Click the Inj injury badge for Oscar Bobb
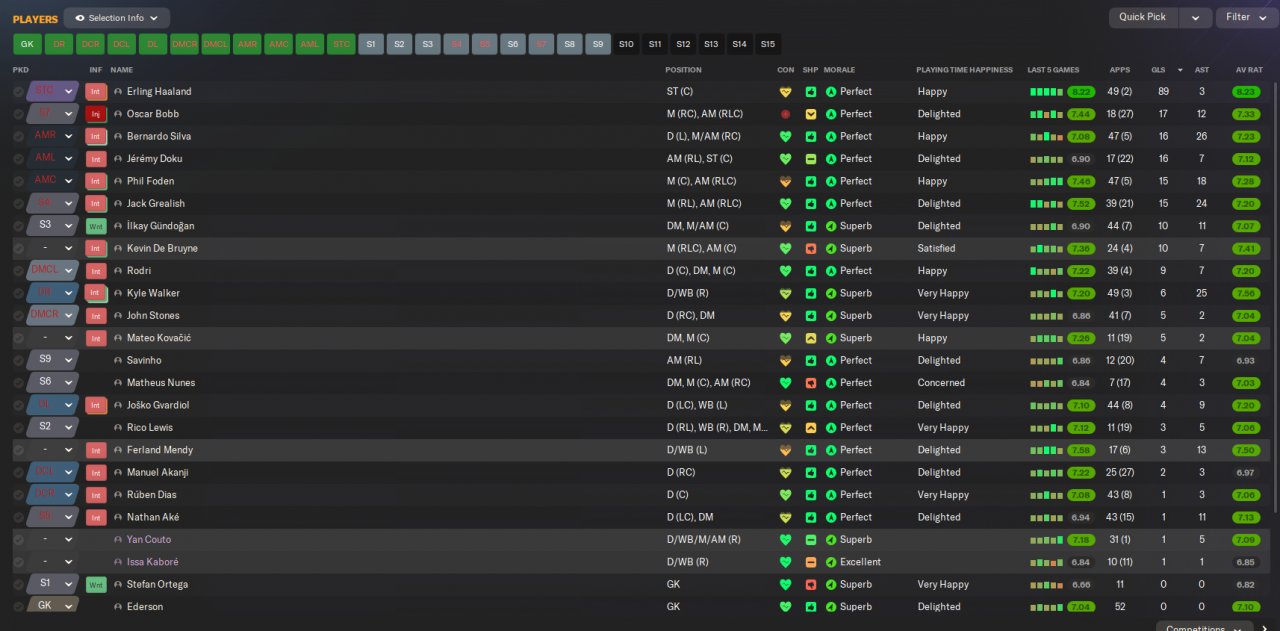The image size is (1280, 631). coord(96,114)
